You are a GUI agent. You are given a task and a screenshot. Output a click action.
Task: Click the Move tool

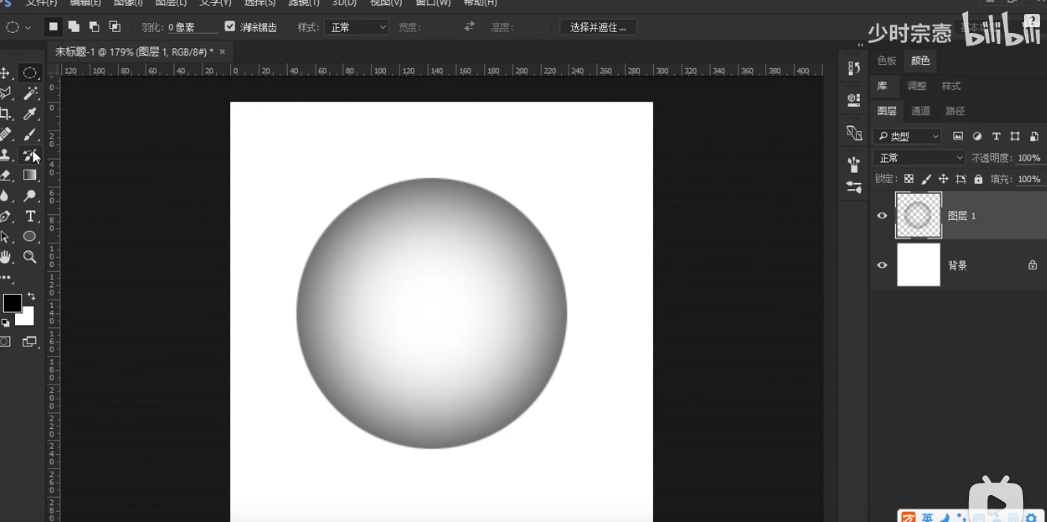coord(5,73)
